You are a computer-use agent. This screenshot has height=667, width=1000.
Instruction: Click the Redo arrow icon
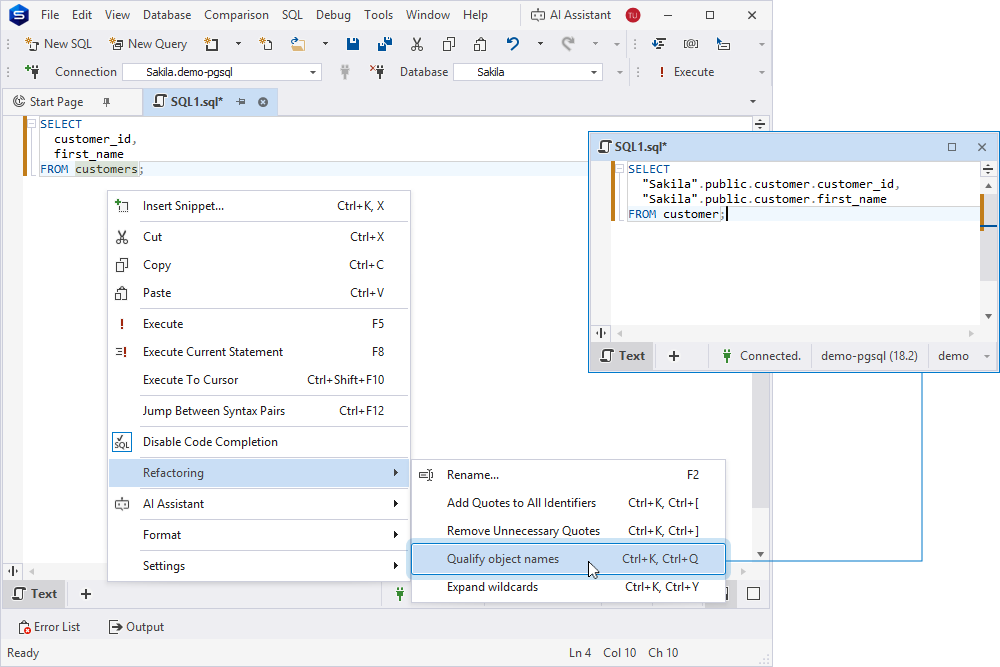click(568, 44)
